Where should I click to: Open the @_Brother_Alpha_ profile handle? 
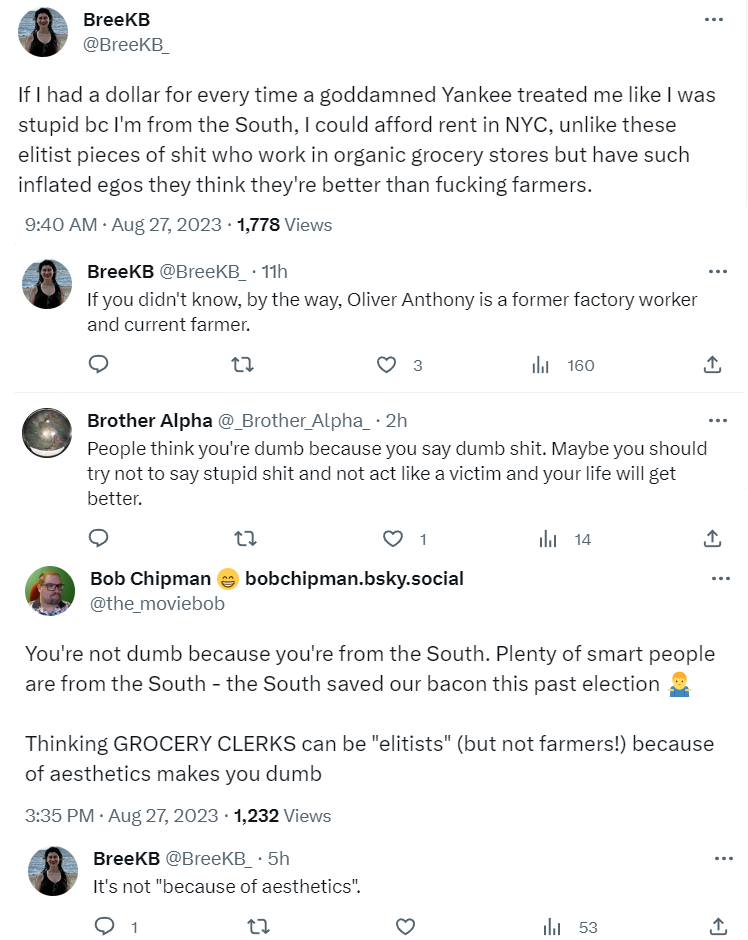point(294,420)
